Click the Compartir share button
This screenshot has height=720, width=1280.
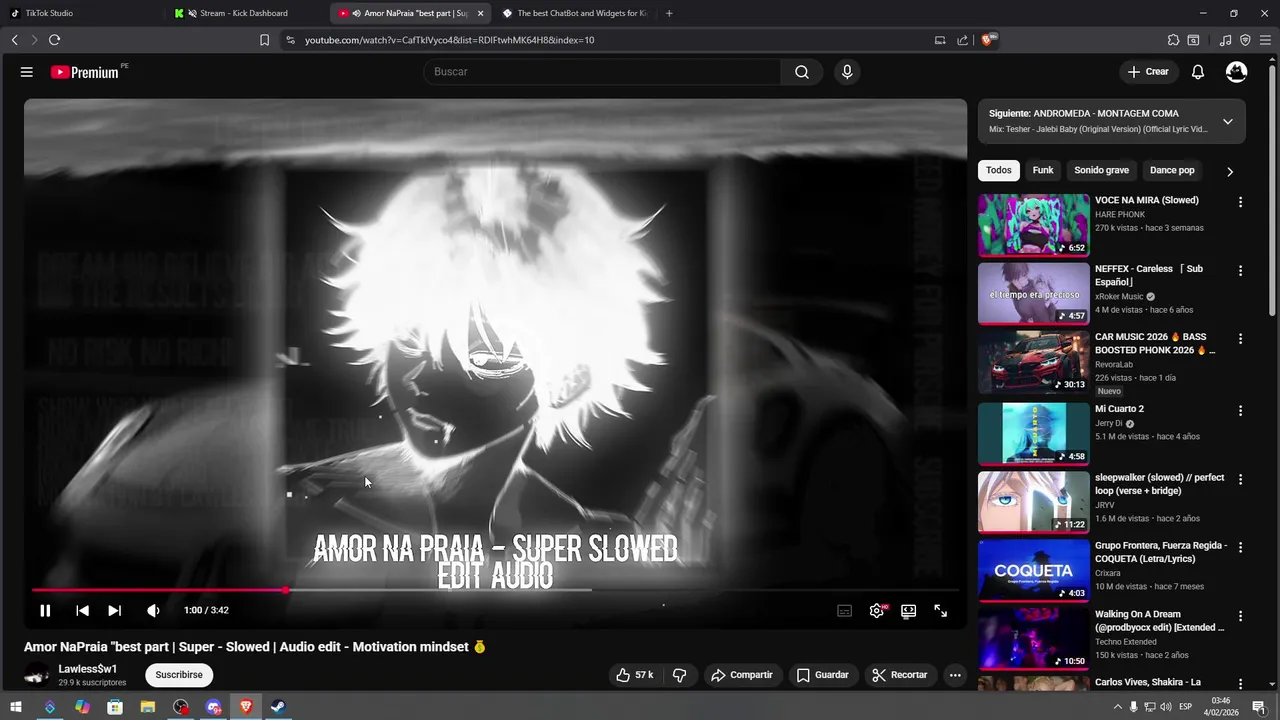[x=741, y=675]
